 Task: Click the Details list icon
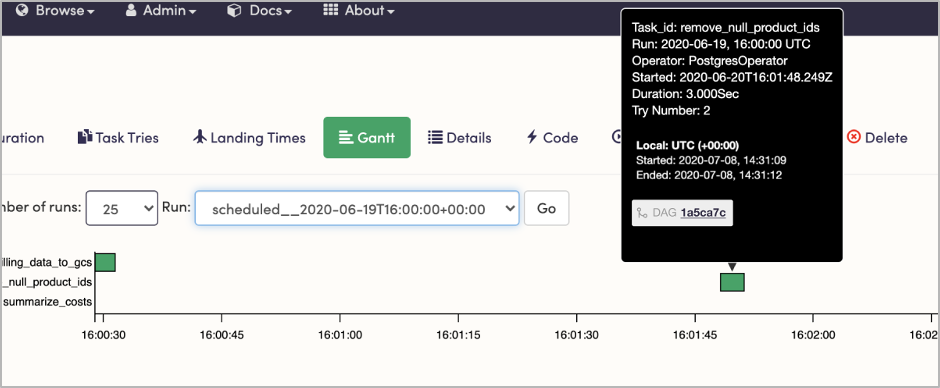pyautogui.click(x=435, y=138)
